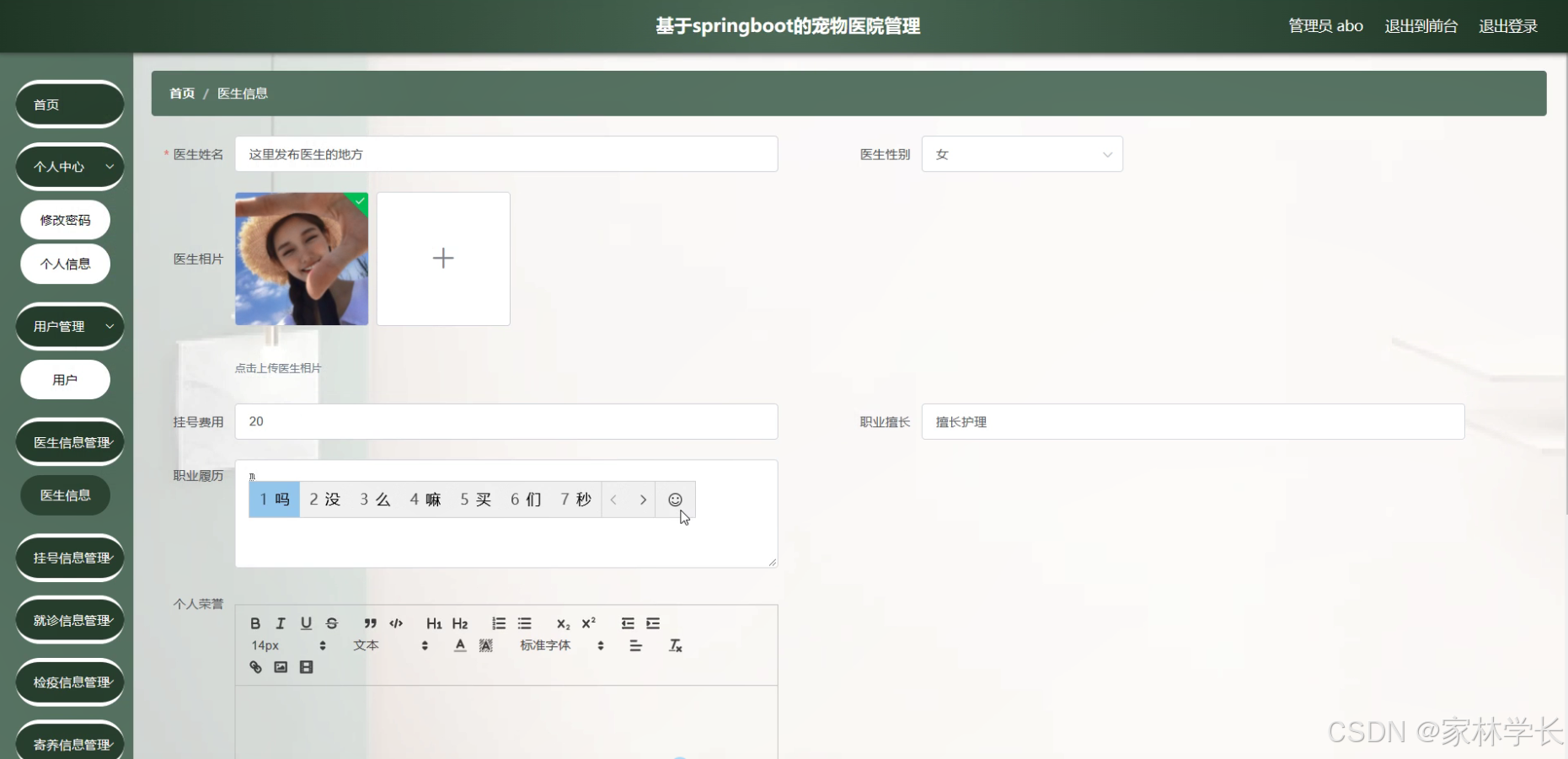Open 修改密码 in the sidebar

pos(66,220)
